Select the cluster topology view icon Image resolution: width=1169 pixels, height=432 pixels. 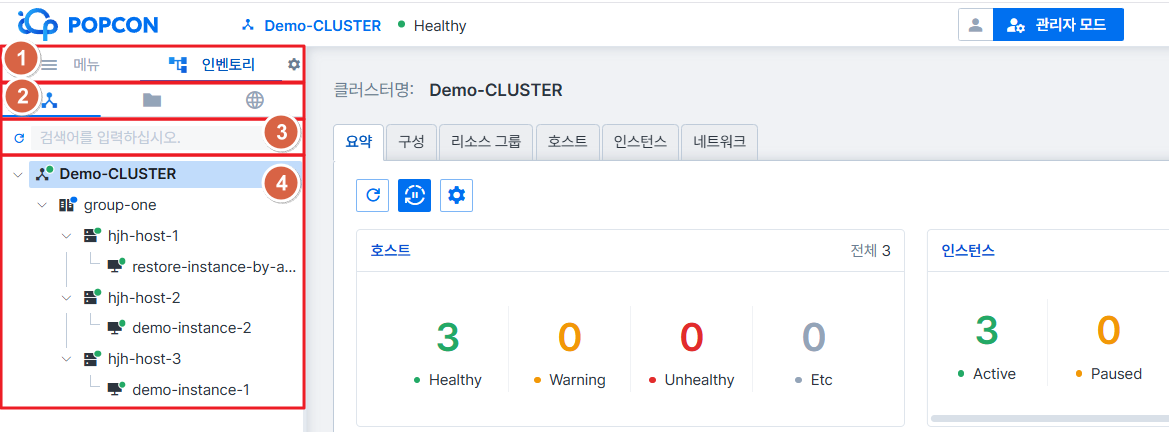click(48, 100)
